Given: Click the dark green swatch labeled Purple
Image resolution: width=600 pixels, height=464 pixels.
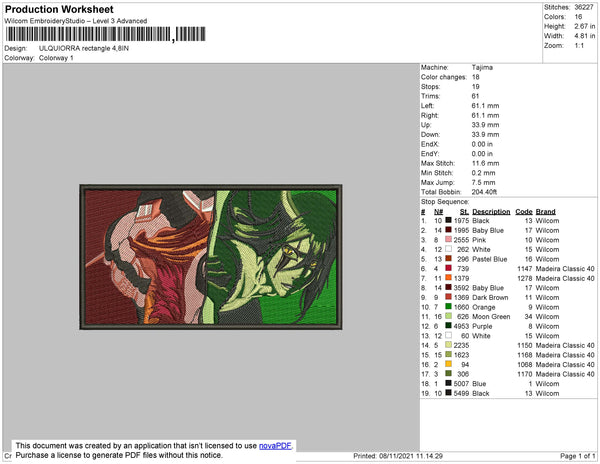Looking at the screenshot, I should click(x=448, y=326).
